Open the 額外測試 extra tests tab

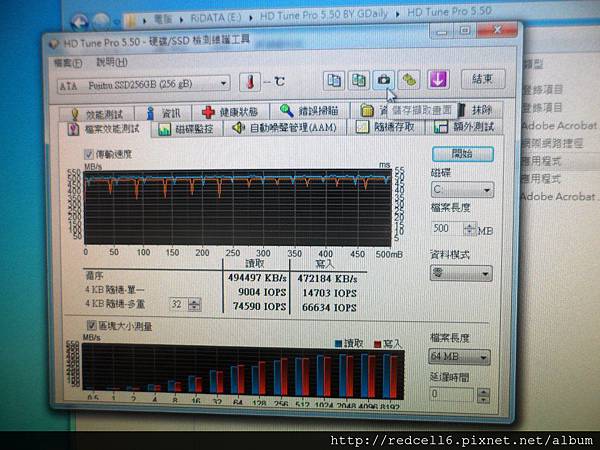[x=465, y=126]
